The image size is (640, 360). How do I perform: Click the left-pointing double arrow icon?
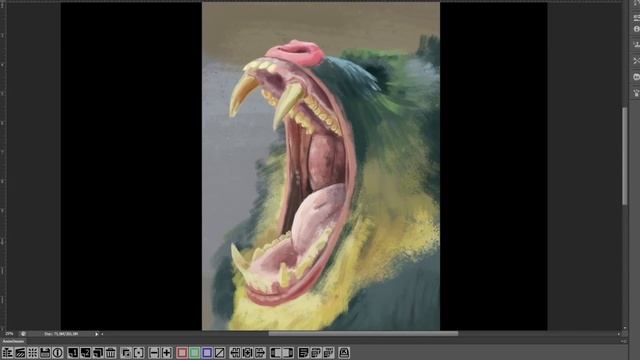pos(235,353)
